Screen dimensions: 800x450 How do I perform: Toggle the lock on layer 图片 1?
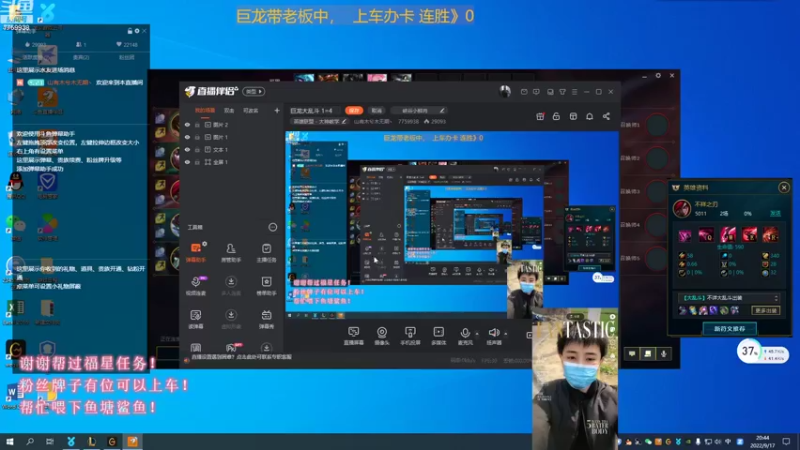click(197, 137)
